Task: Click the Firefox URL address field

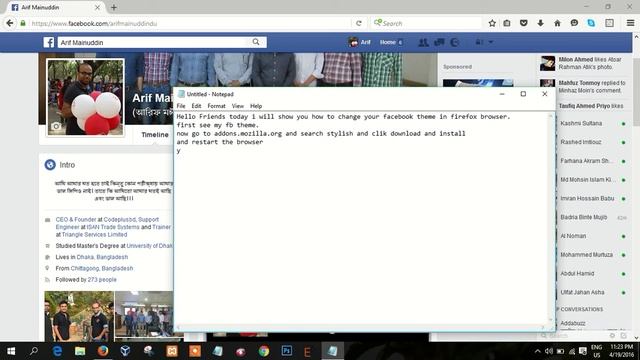Action: [190, 23]
